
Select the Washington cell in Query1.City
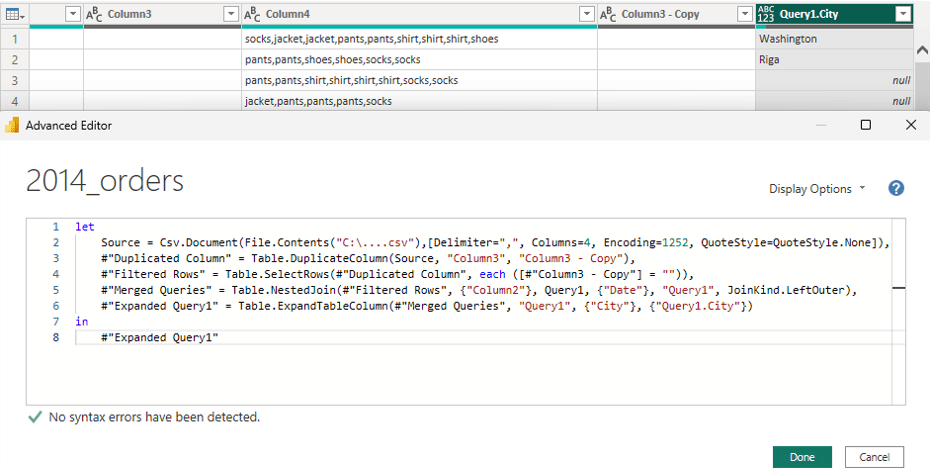click(833, 39)
